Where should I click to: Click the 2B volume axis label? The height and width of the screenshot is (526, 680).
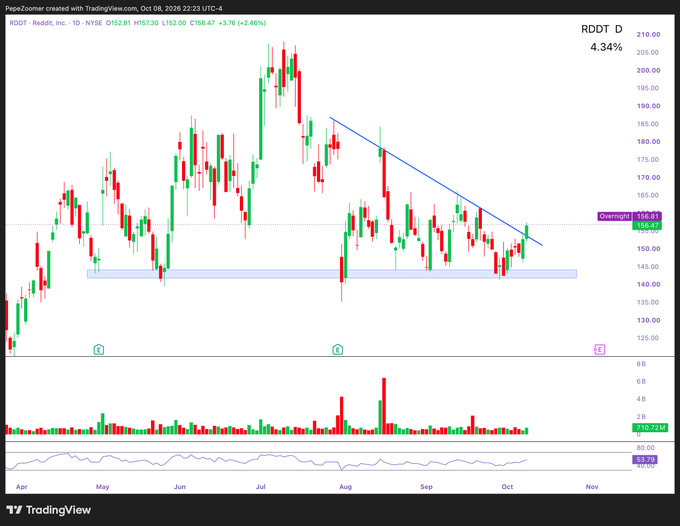click(641, 416)
